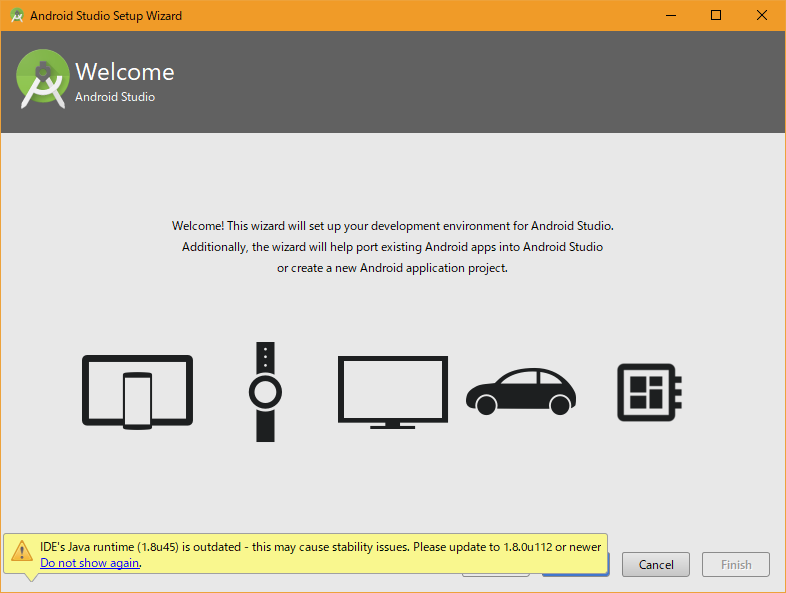Click the Android Studio logo in header
The height and width of the screenshot is (593, 786).
42,81
